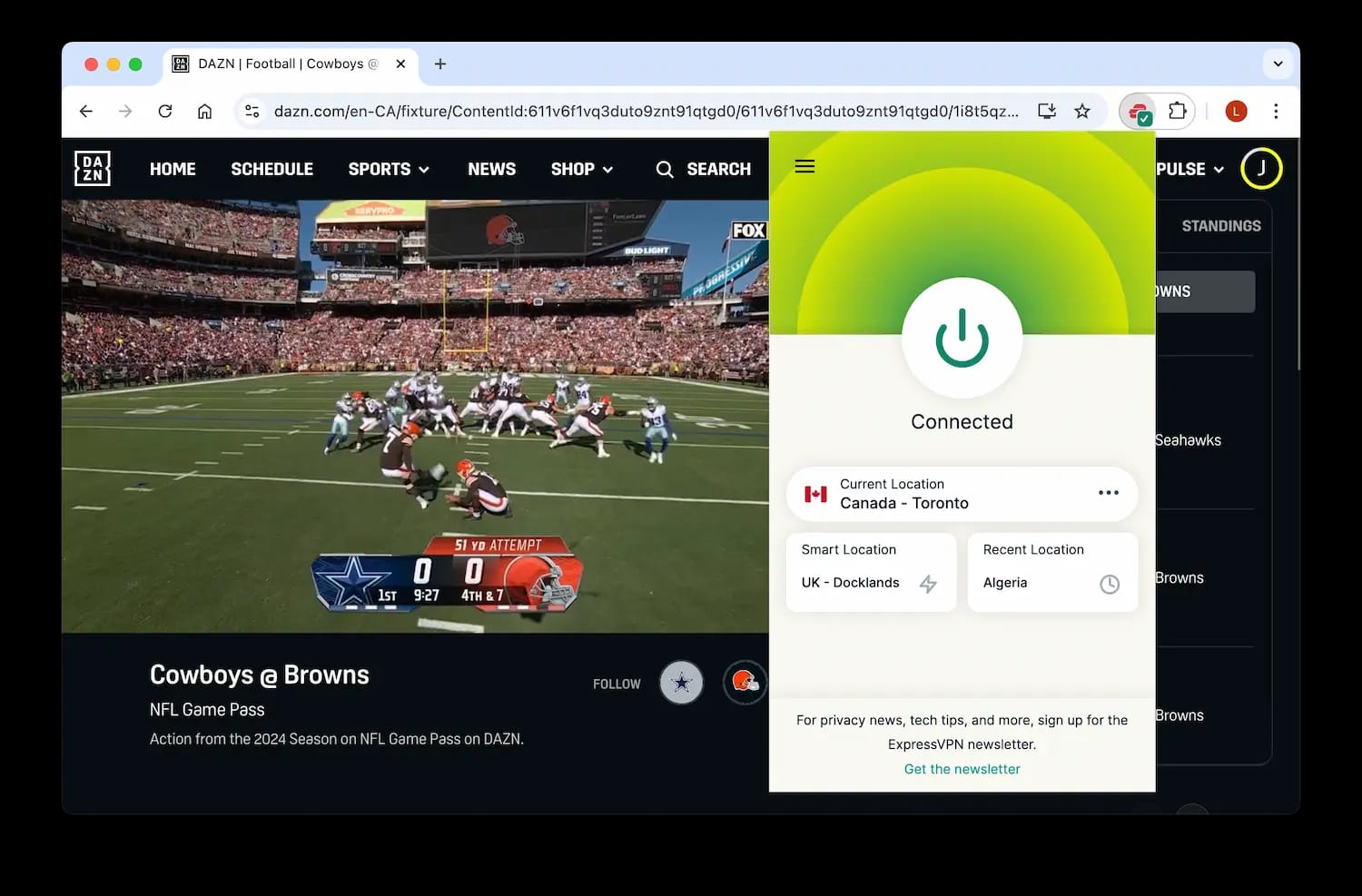1362x896 pixels.
Task: Switch to the STANDINGS tab
Action: tap(1221, 226)
